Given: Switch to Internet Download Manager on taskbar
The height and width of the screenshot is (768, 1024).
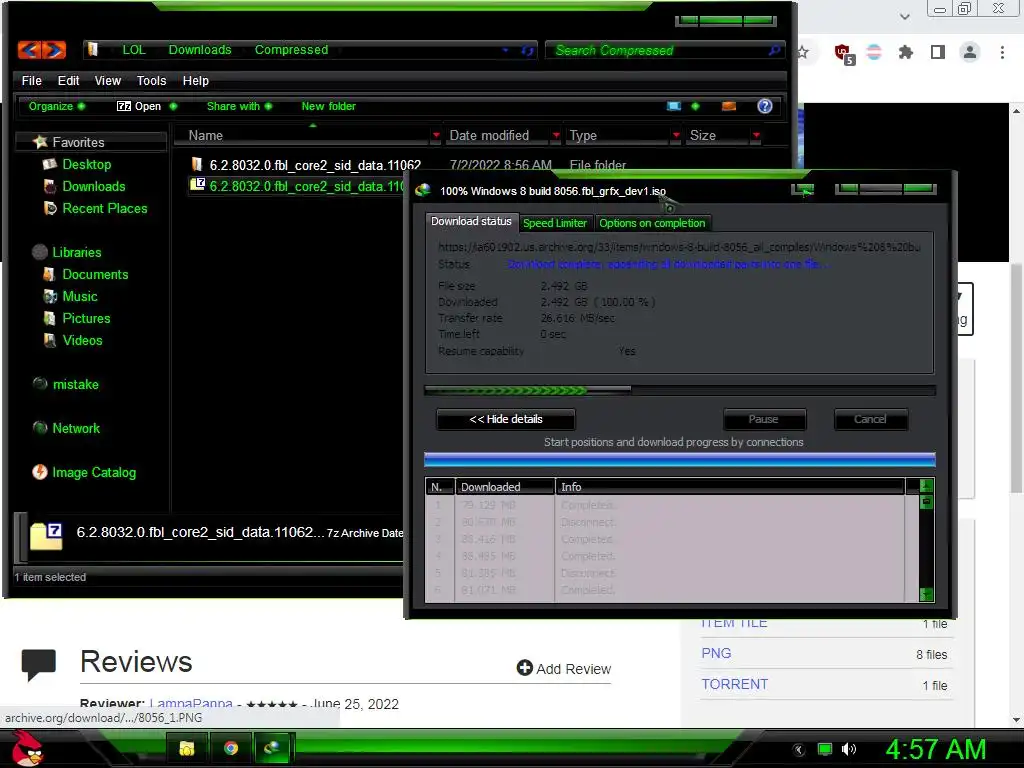Looking at the screenshot, I should (x=272, y=748).
